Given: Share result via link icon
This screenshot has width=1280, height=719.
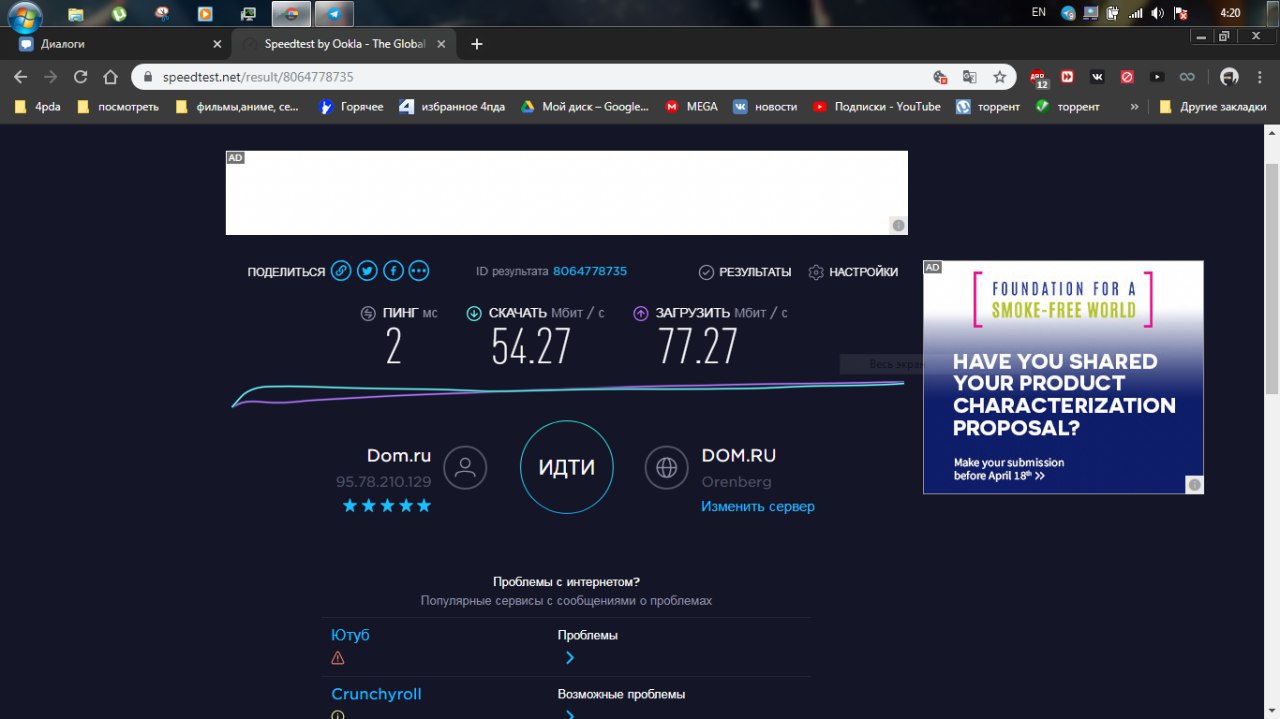Looking at the screenshot, I should click(341, 271).
